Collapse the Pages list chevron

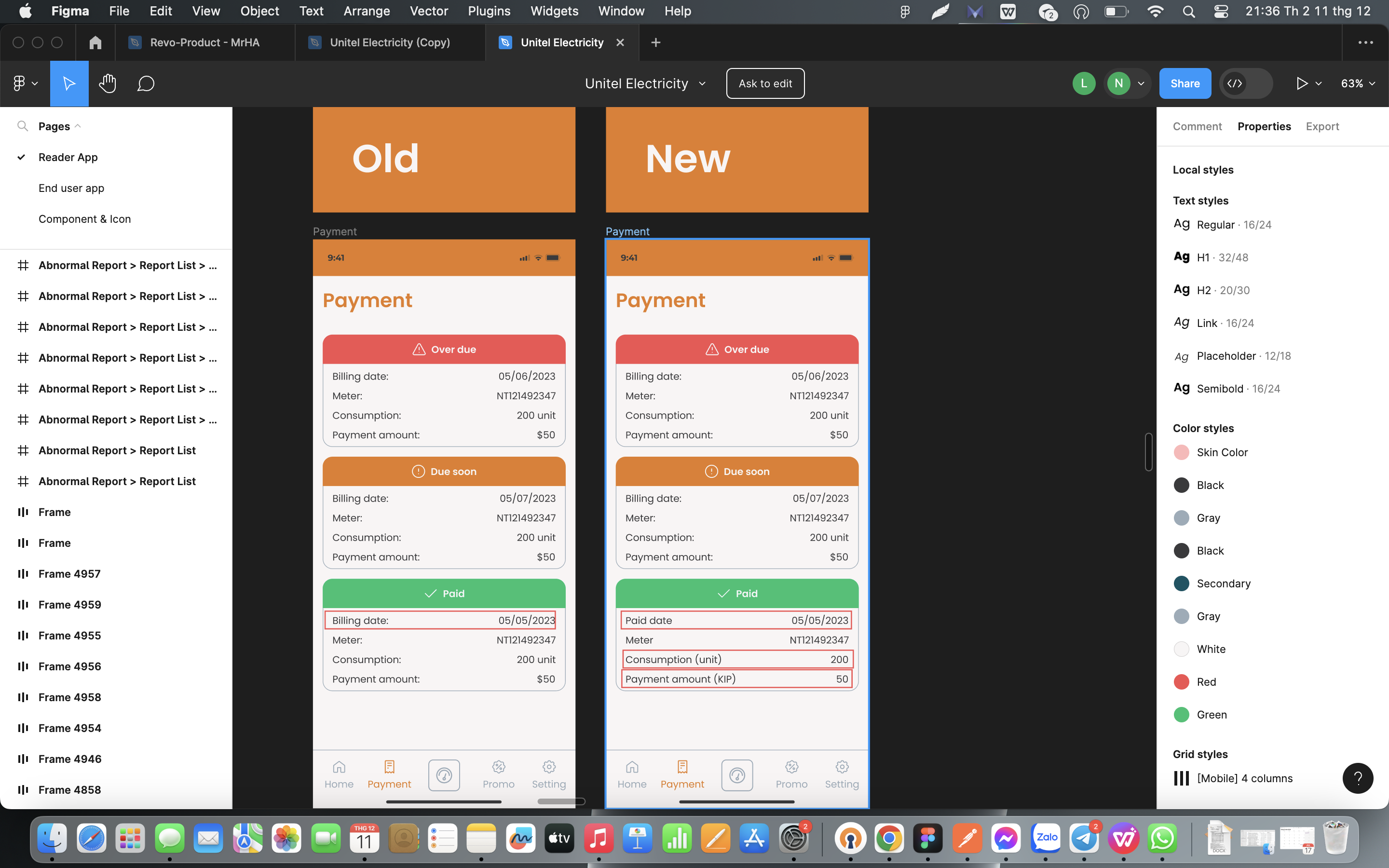78,126
